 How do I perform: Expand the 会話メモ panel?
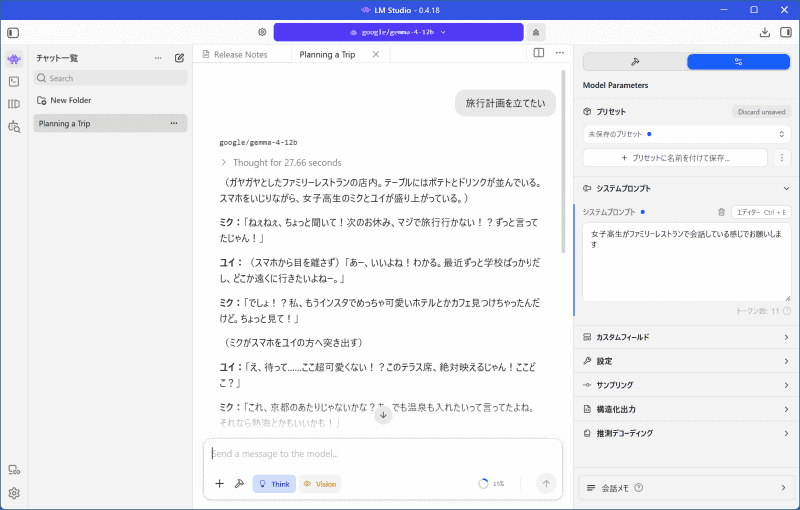687,488
